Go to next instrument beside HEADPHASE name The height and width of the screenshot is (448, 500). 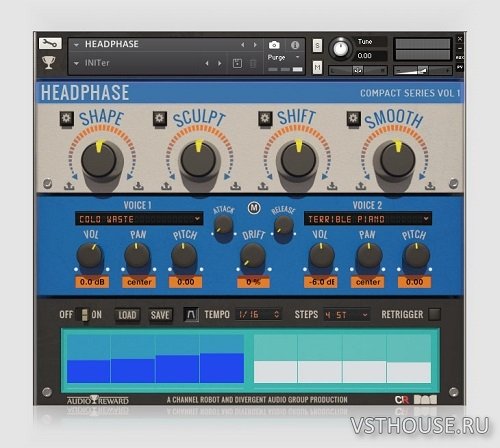255,45
